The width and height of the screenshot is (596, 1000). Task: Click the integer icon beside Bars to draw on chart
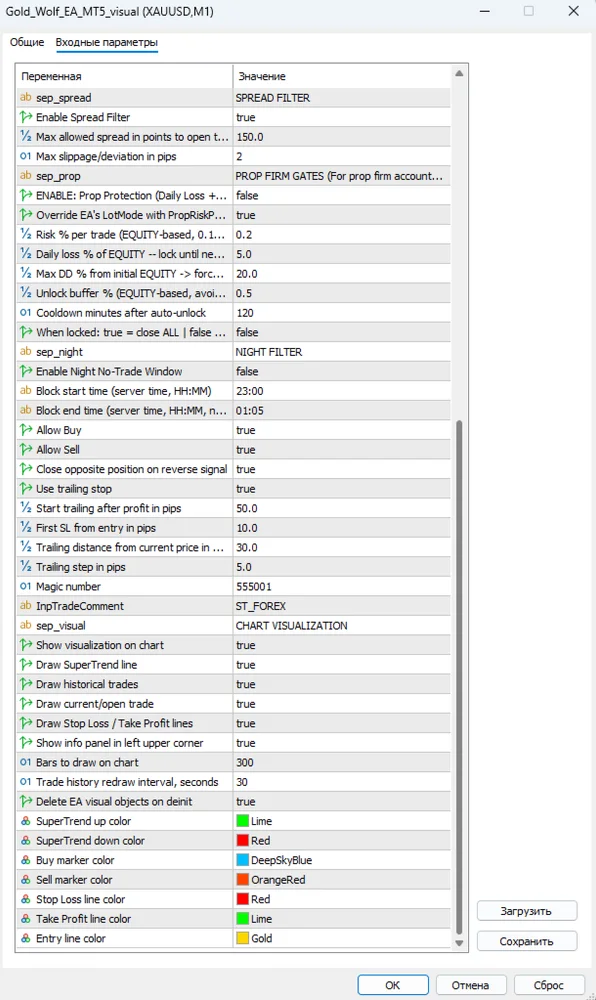(25, 763)
